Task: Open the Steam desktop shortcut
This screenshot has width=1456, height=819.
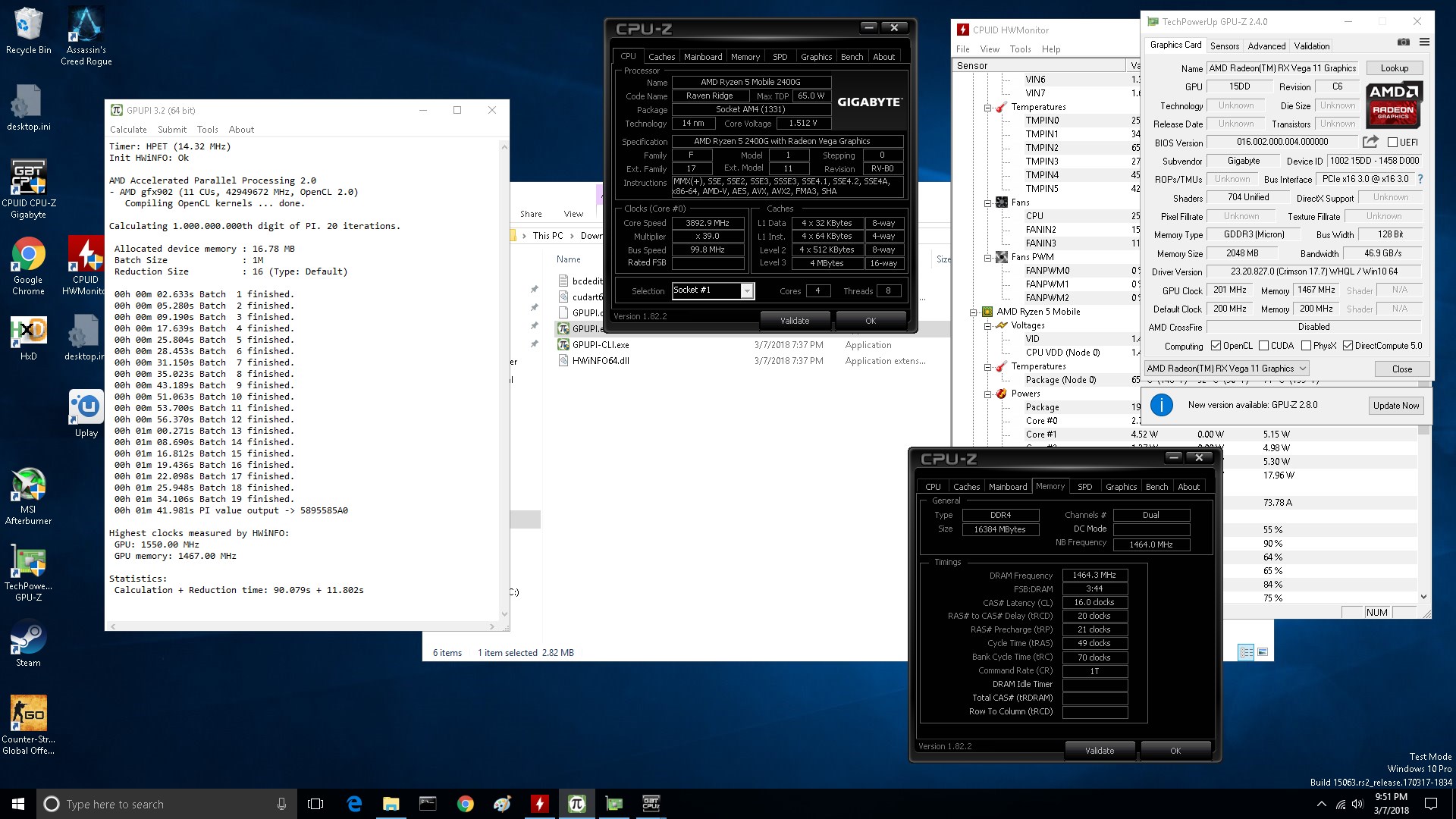Action: pyautogui.click(x=28, y=645)
